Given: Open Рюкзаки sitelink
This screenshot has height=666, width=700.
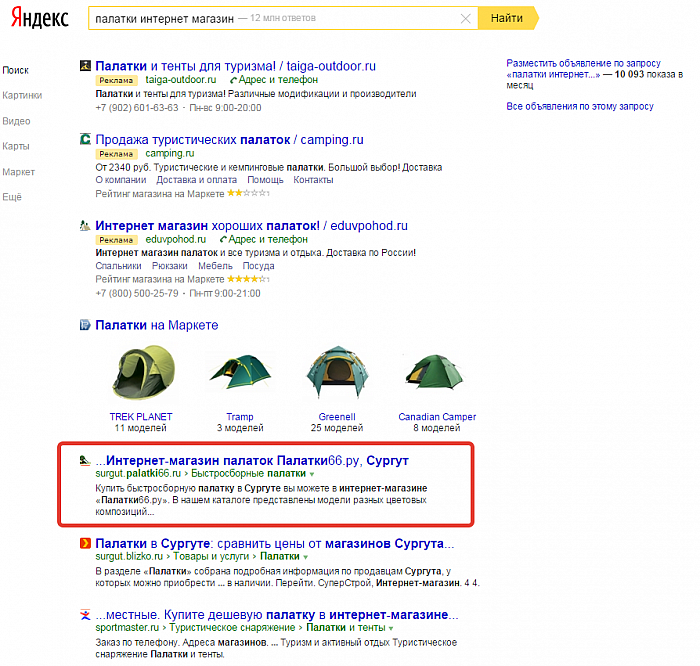Looking at the screenshot, I should (x=170, y=266).
